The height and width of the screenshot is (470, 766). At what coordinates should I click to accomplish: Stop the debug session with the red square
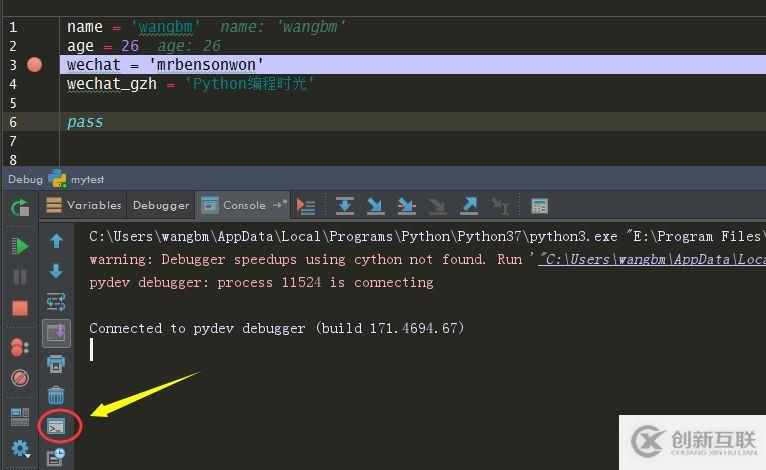coord(20,308)
